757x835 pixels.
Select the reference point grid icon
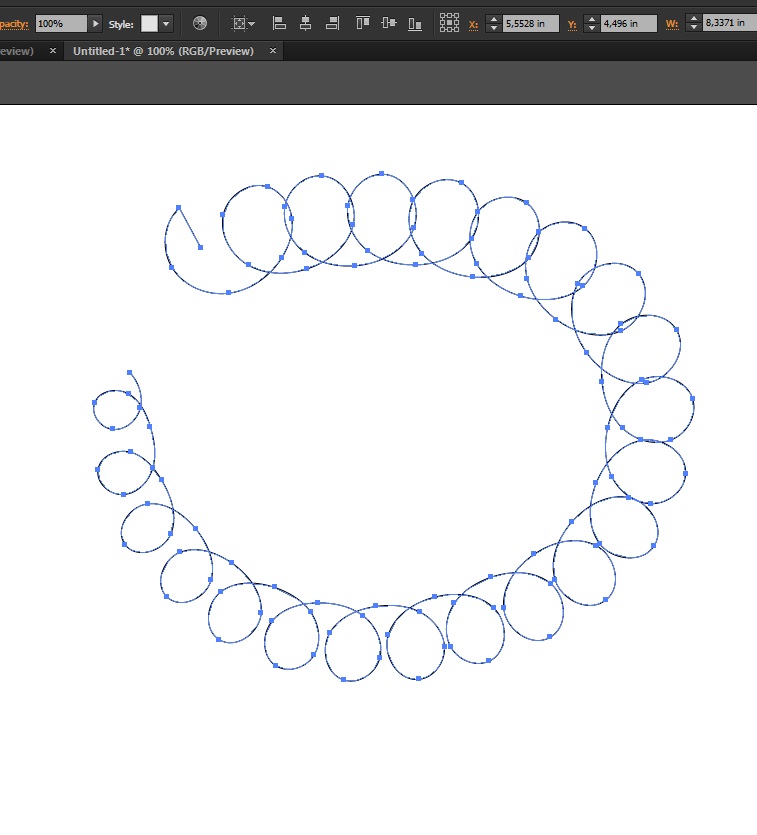click(x=449, y=23)
